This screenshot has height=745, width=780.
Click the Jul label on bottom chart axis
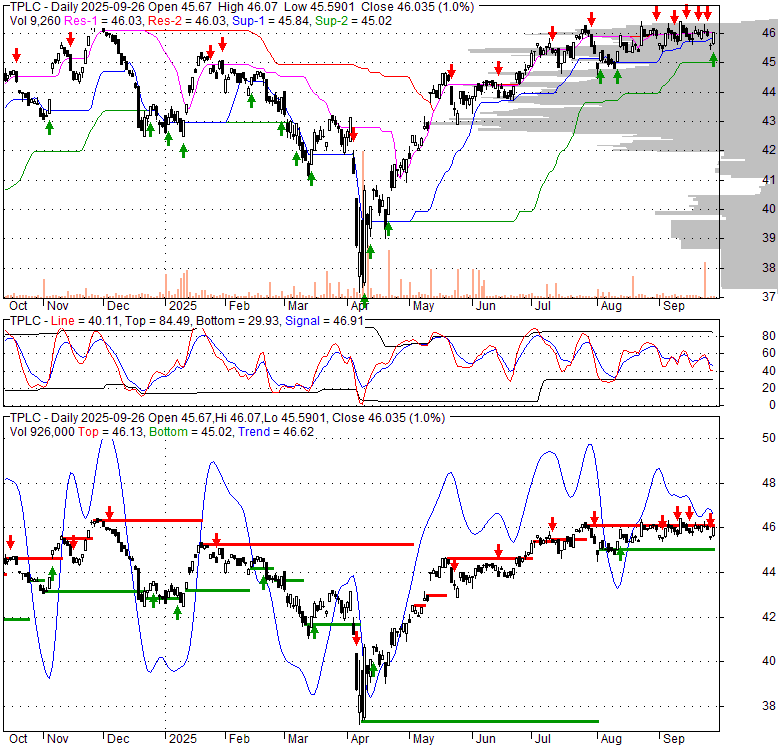542,739
